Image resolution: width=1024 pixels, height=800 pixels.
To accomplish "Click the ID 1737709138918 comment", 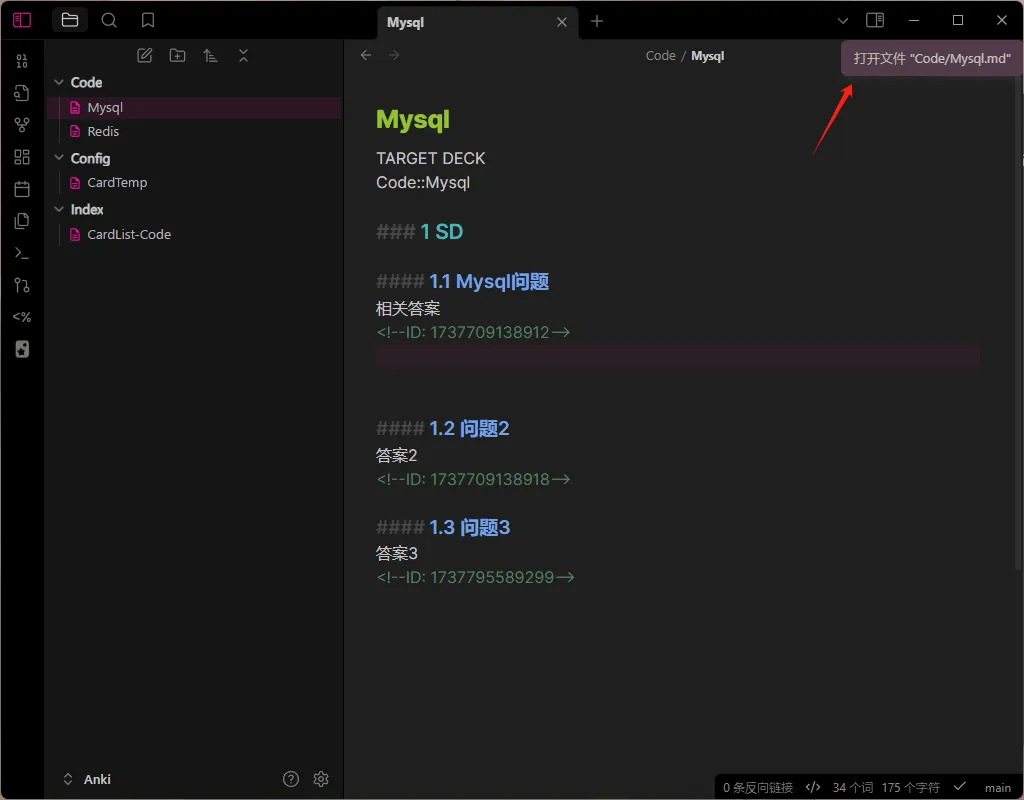I will [x=473, y=479].
